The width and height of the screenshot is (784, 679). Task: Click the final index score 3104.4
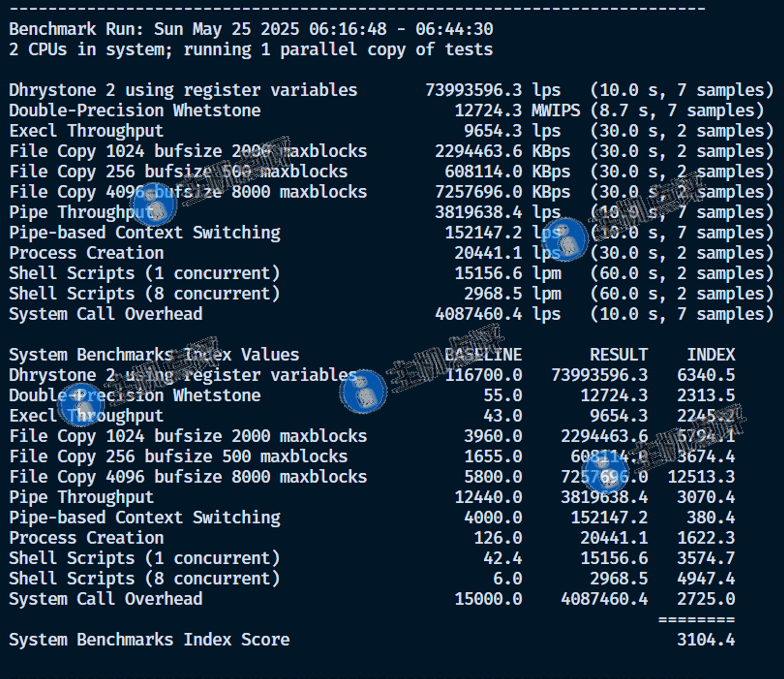[705, 640]
